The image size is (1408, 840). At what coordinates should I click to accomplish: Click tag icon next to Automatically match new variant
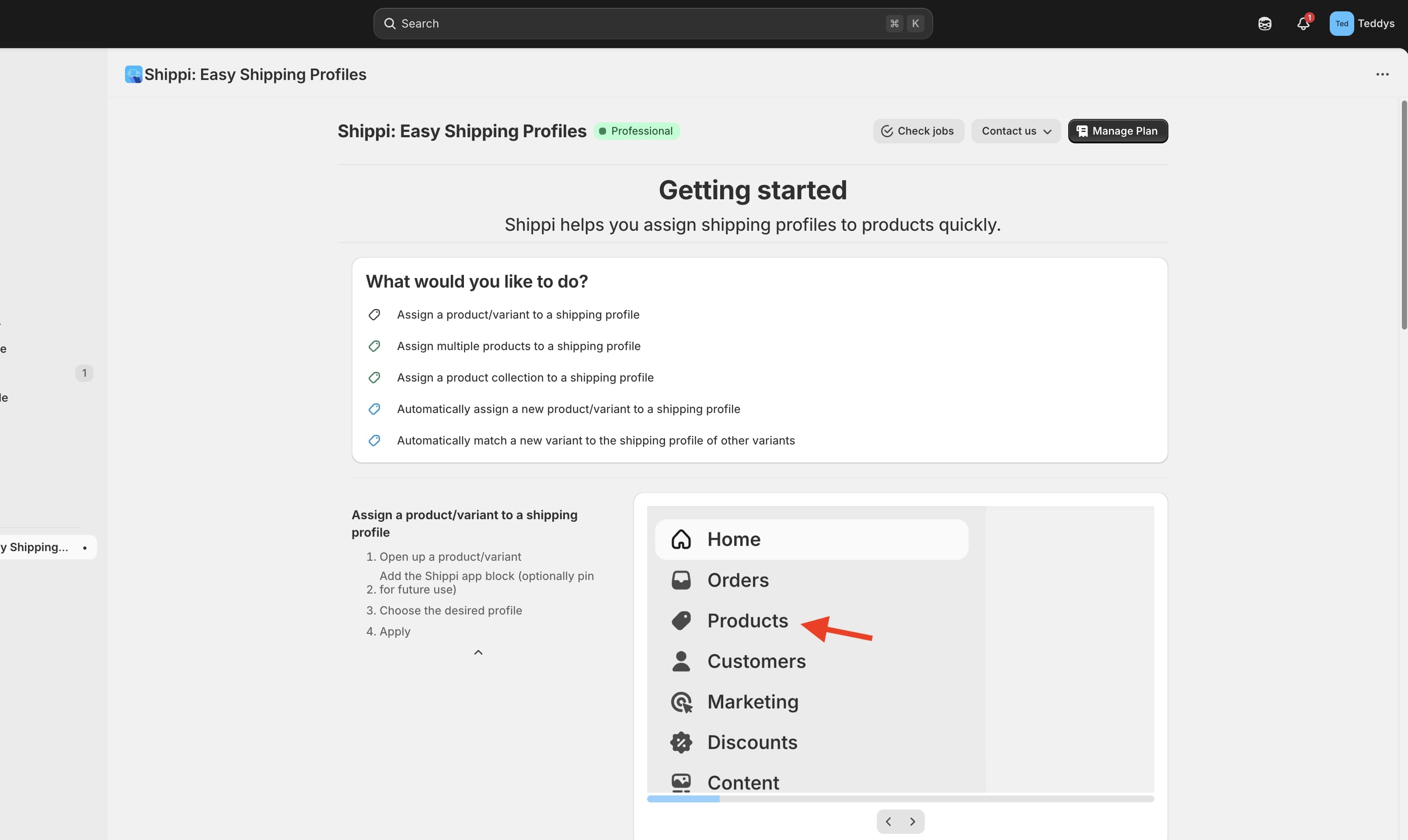click(x=374, y=441)
